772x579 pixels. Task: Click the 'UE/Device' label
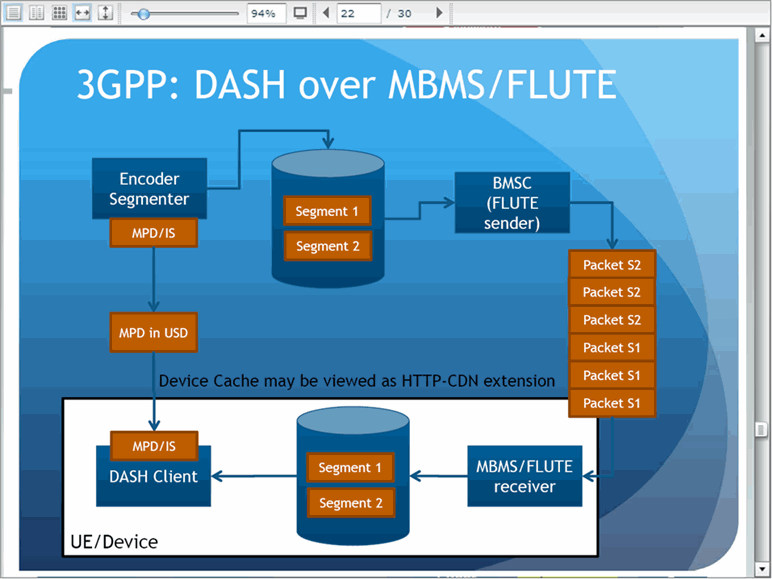(x=114, y=542)
